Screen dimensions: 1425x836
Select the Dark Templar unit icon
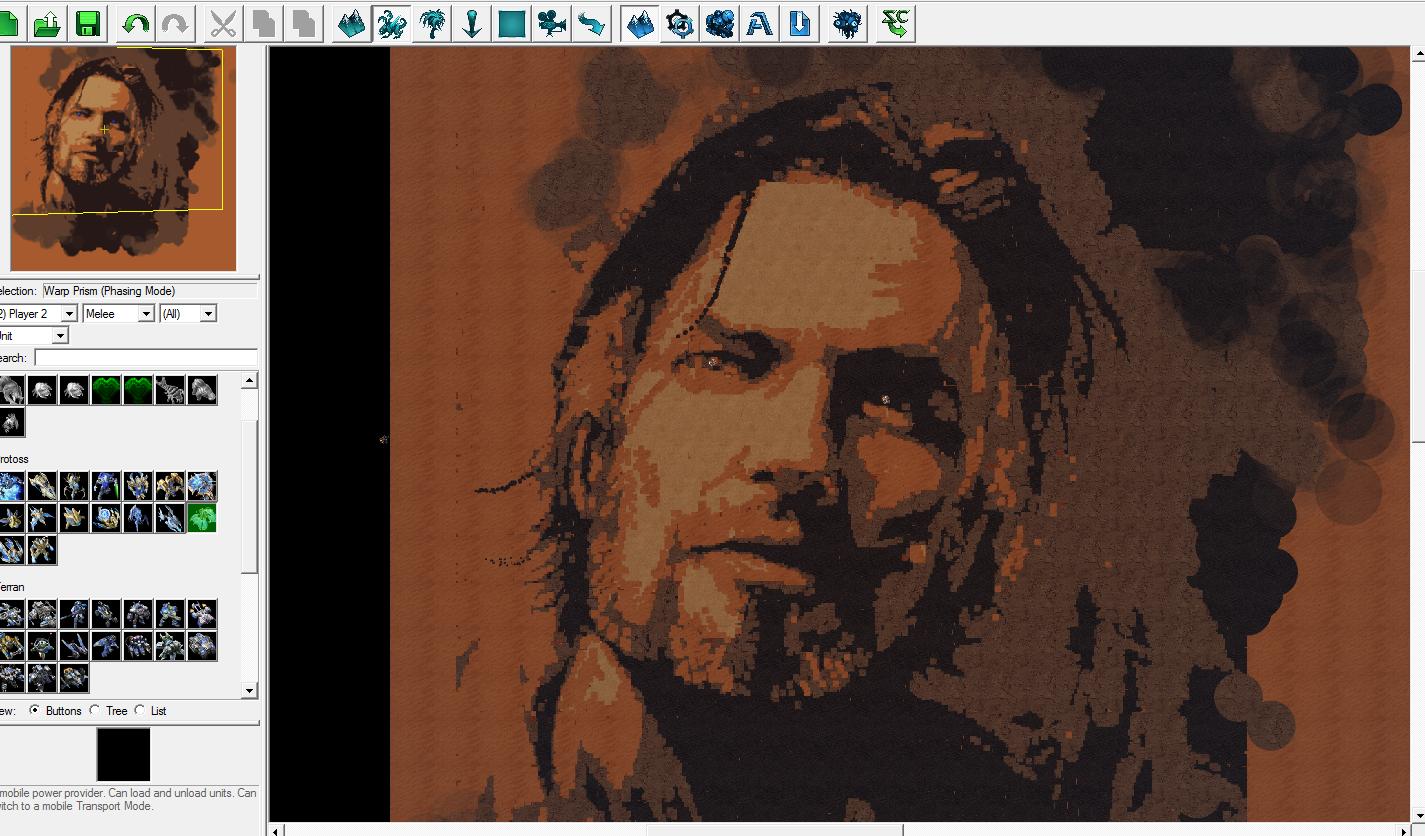point(106,487)
